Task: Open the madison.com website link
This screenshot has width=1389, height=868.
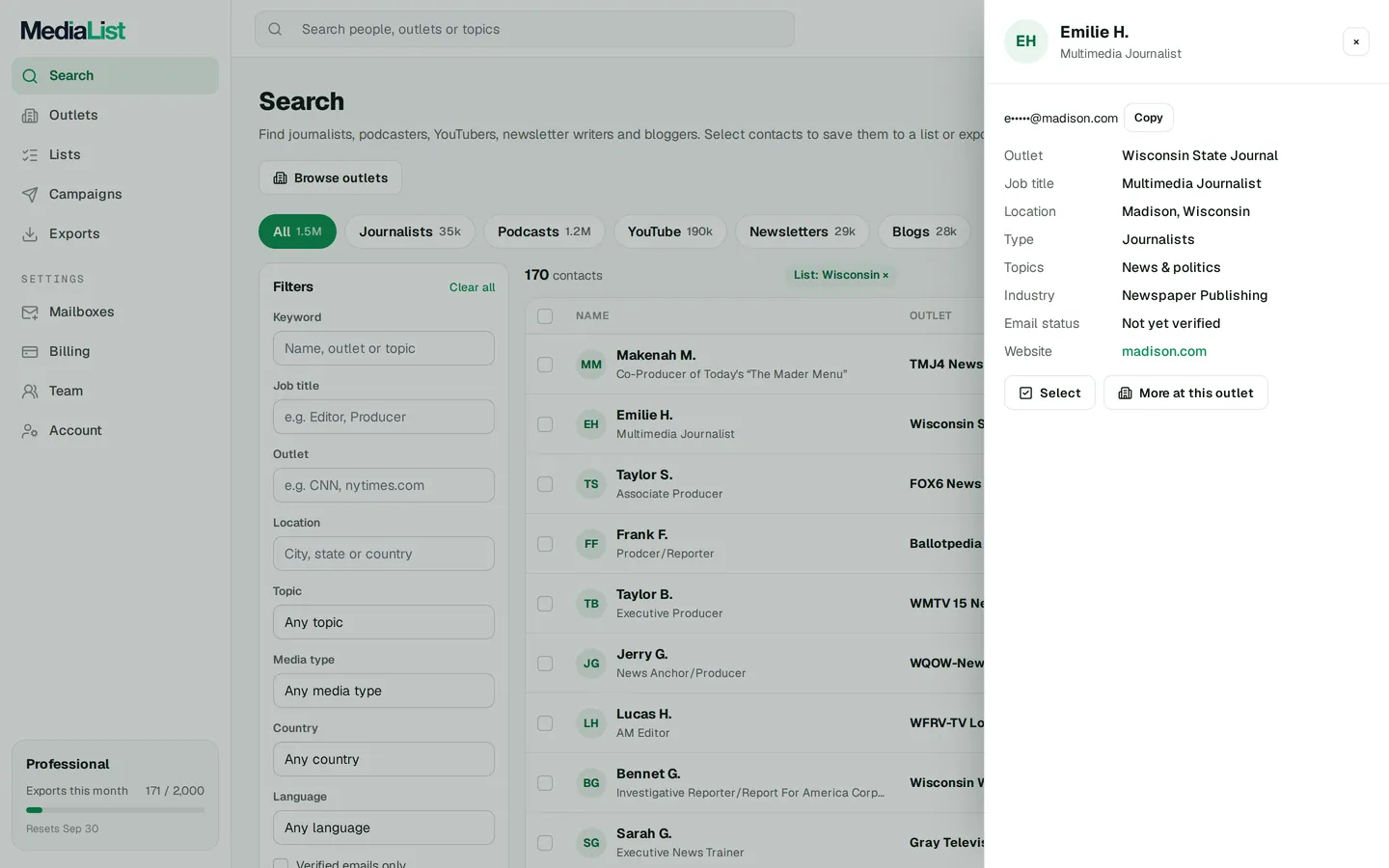Action: pos(1163,351)
